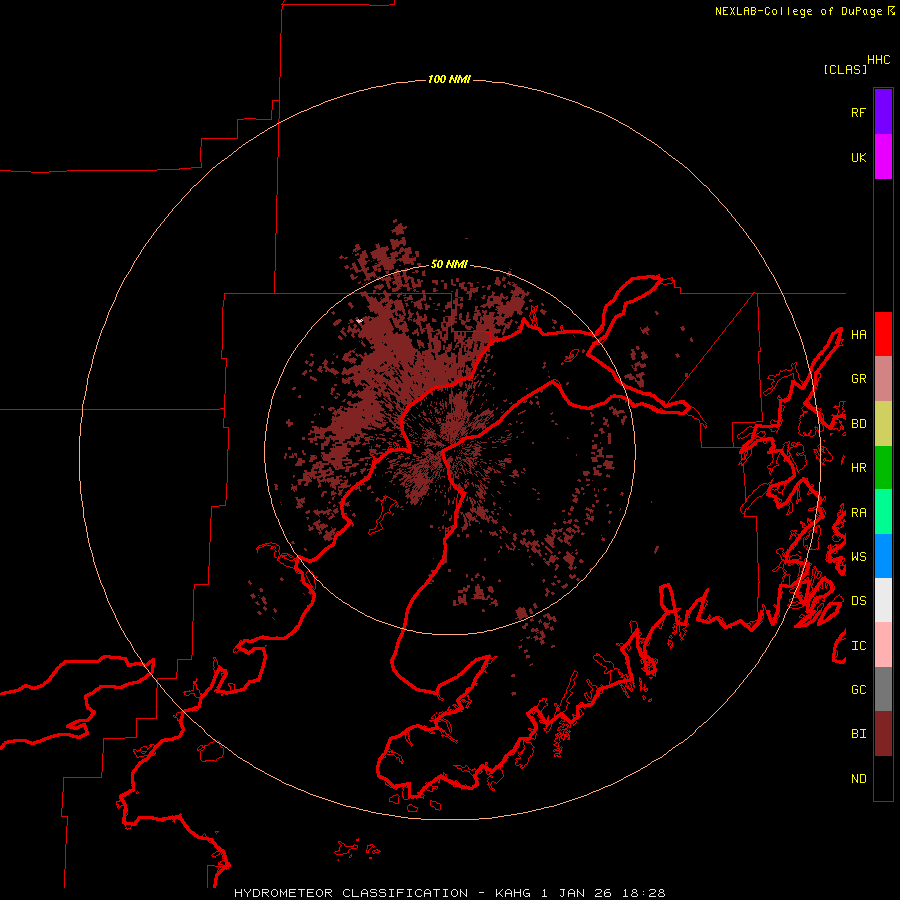
Task: Select the DS white legend swatch
Action: tap(883, 600)
